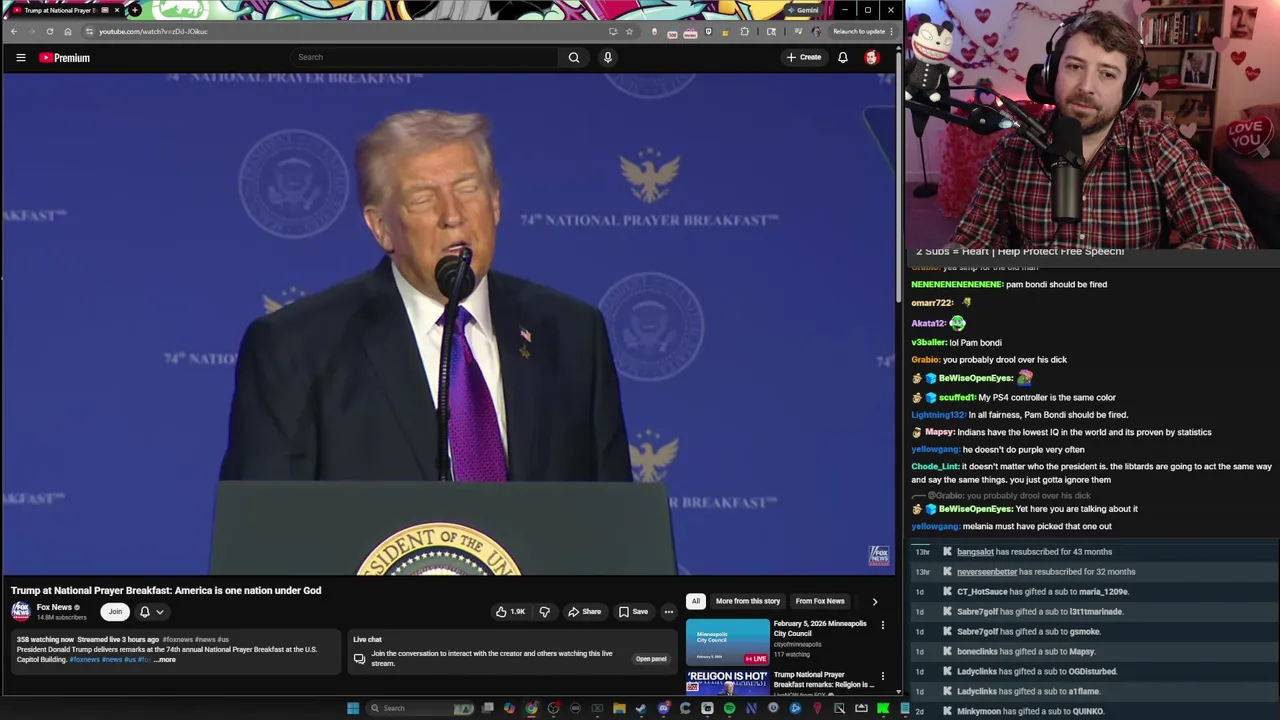Open options for Minneapolis City Council video
Image resolution: width=1280 pixels, height=720 pixels.
click(x=883, y=625)
